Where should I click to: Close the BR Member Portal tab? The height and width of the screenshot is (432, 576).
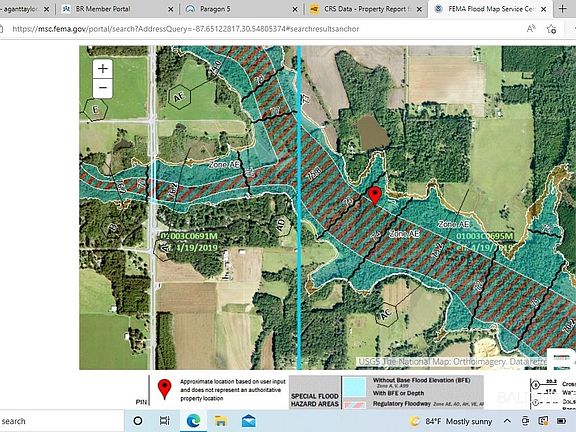pyautogui.click(x=171, y=10)
